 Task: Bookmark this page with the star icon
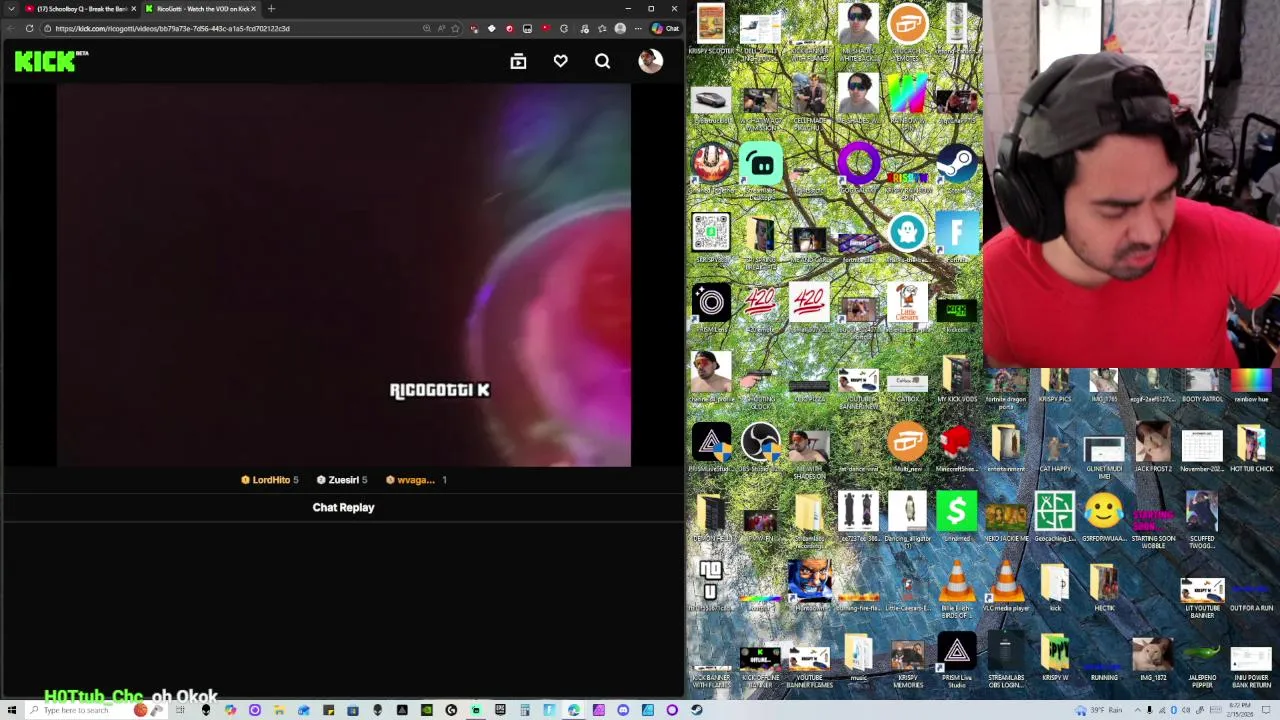pyautogui.click(x=455, y=28)
